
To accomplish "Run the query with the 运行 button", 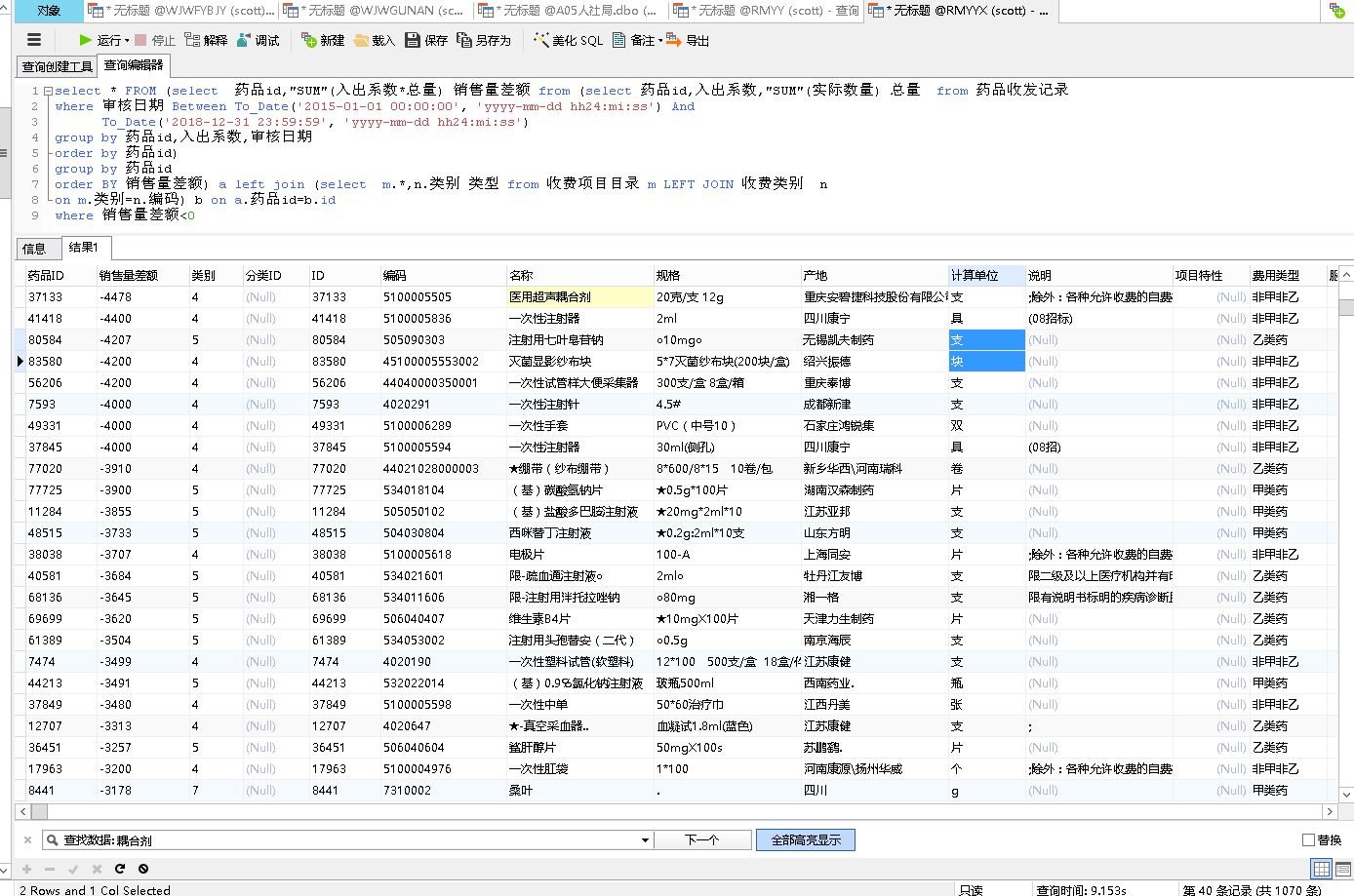I will 100,40.
